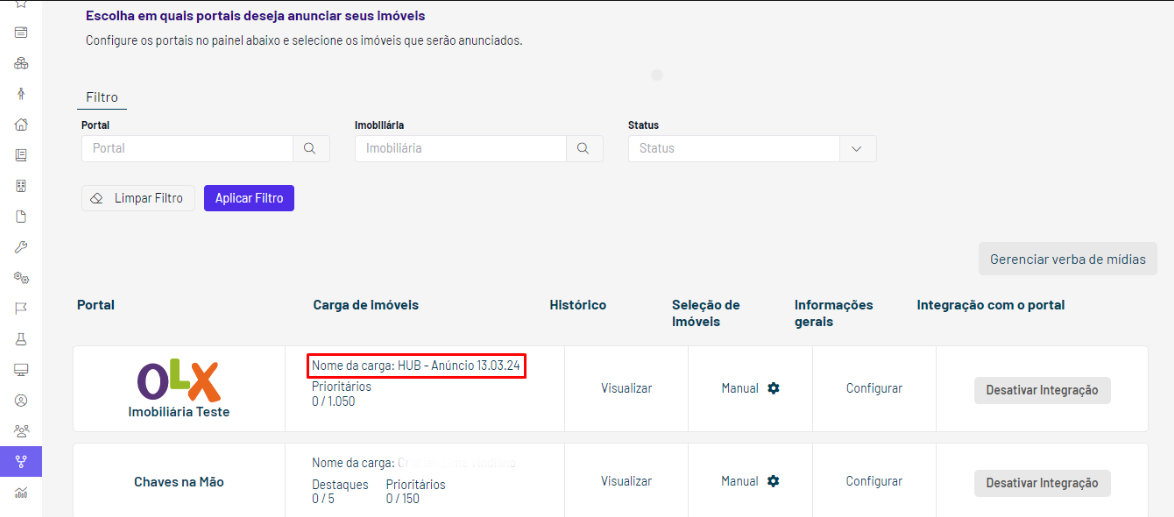Open the document page sidebar icon
This screenshot has height=517, width=1174.
(21, 216)
